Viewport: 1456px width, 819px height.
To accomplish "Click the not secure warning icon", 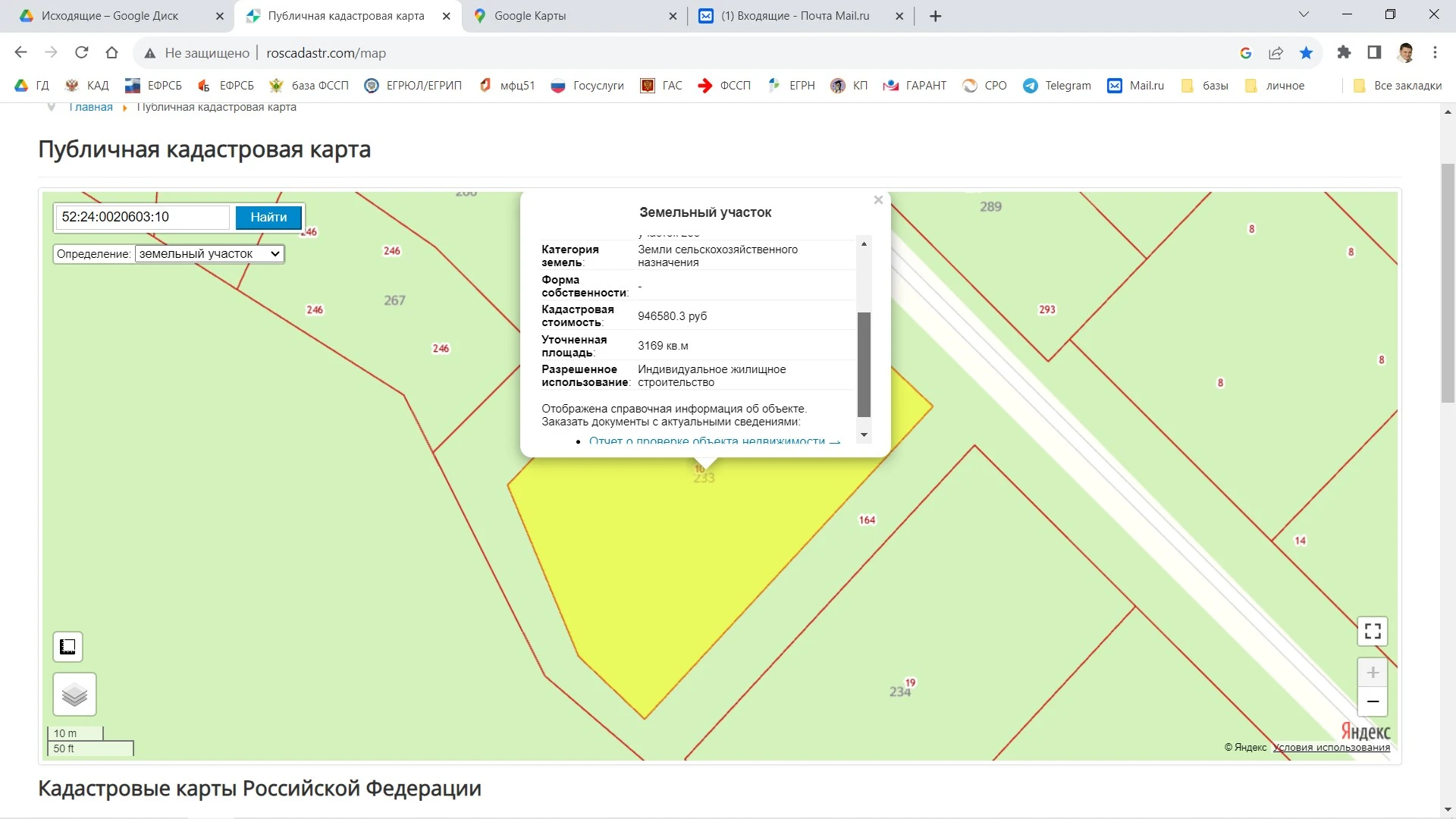I will click(150, 53).
